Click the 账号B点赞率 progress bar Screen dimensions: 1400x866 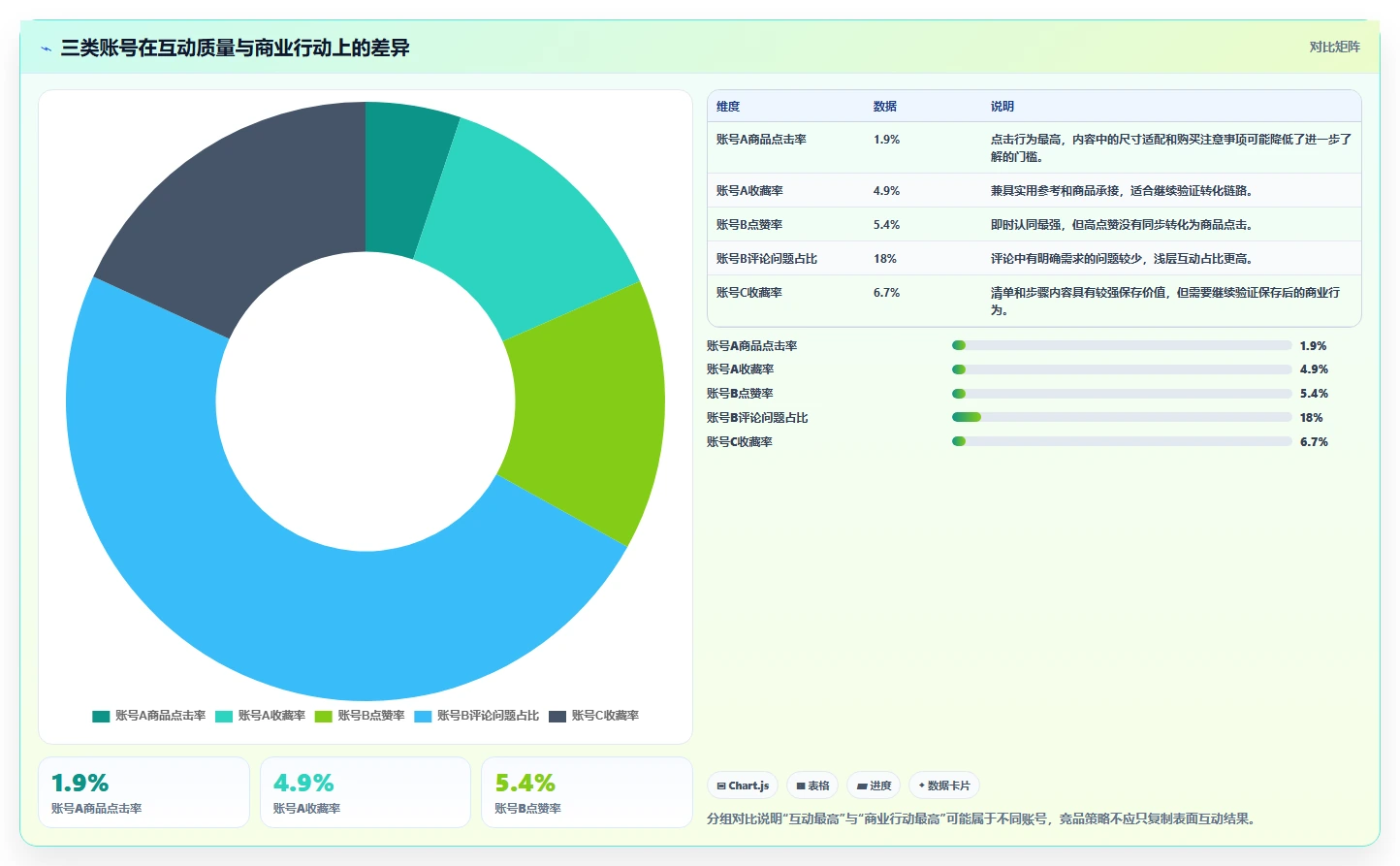coord(1122,394)
